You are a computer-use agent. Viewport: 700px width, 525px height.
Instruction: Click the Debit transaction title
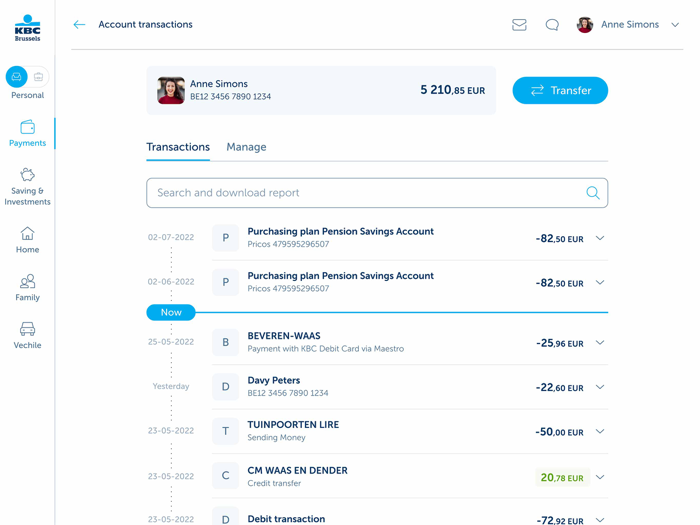286,519
